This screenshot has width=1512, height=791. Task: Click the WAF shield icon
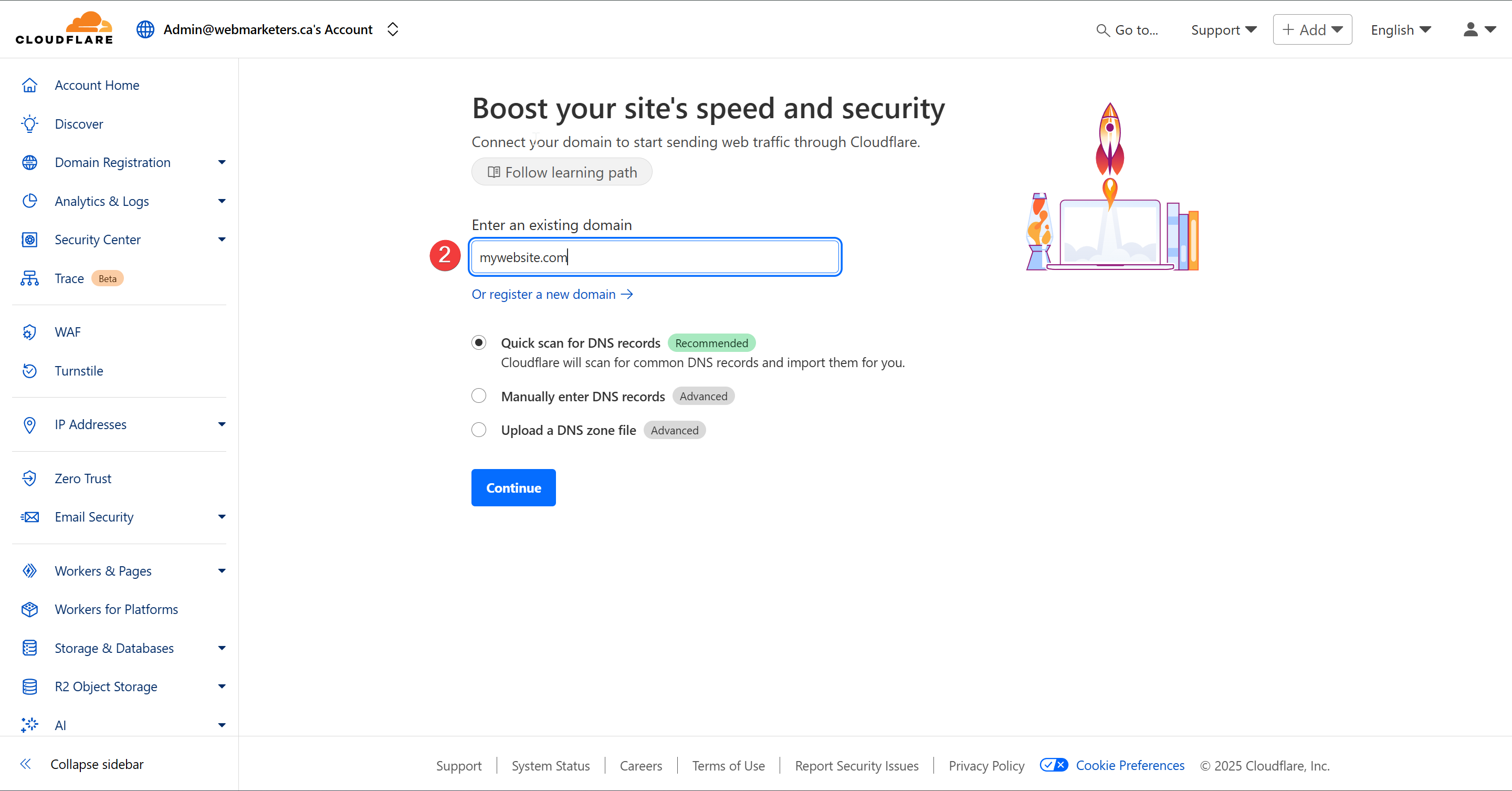tap(29, 332)
